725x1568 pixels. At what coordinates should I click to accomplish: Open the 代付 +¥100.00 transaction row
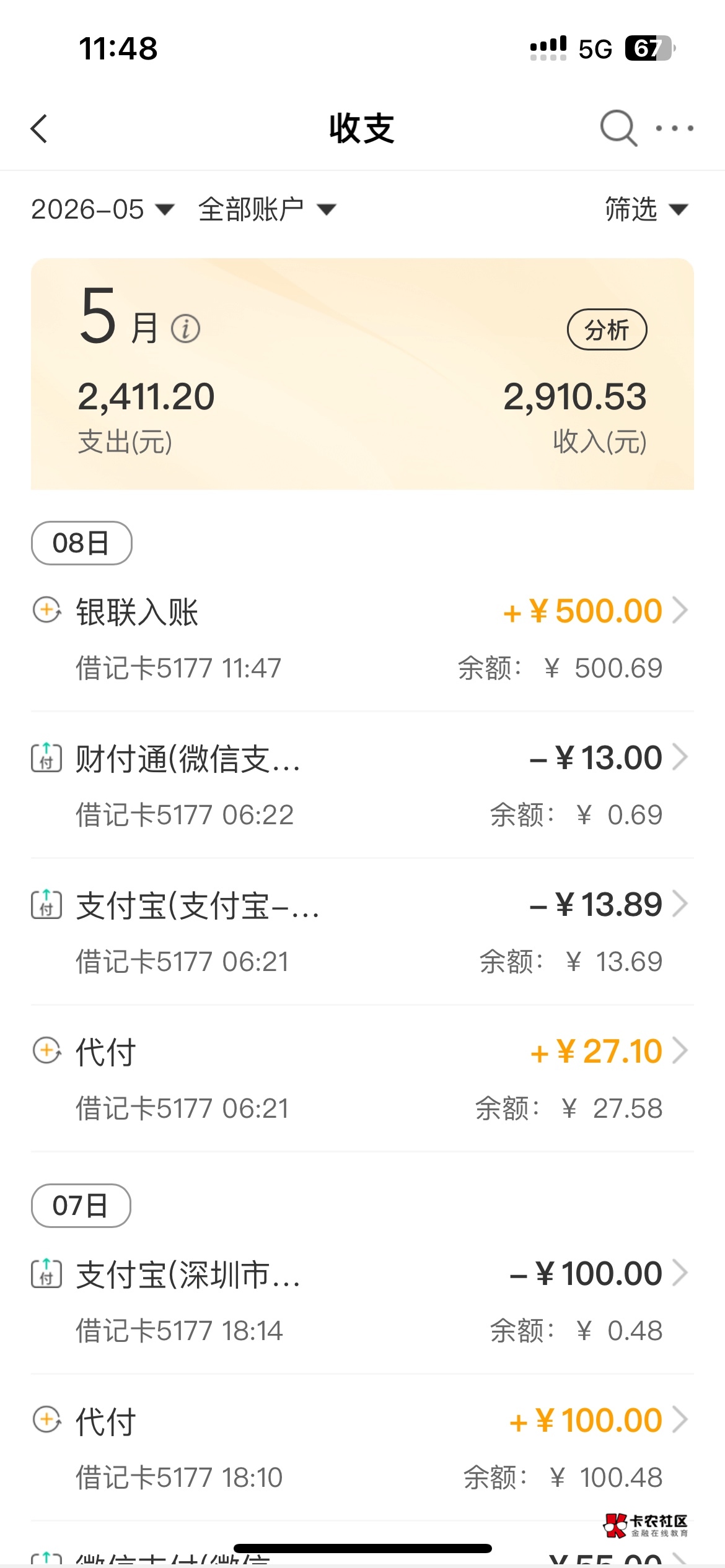click(362, 1448)
